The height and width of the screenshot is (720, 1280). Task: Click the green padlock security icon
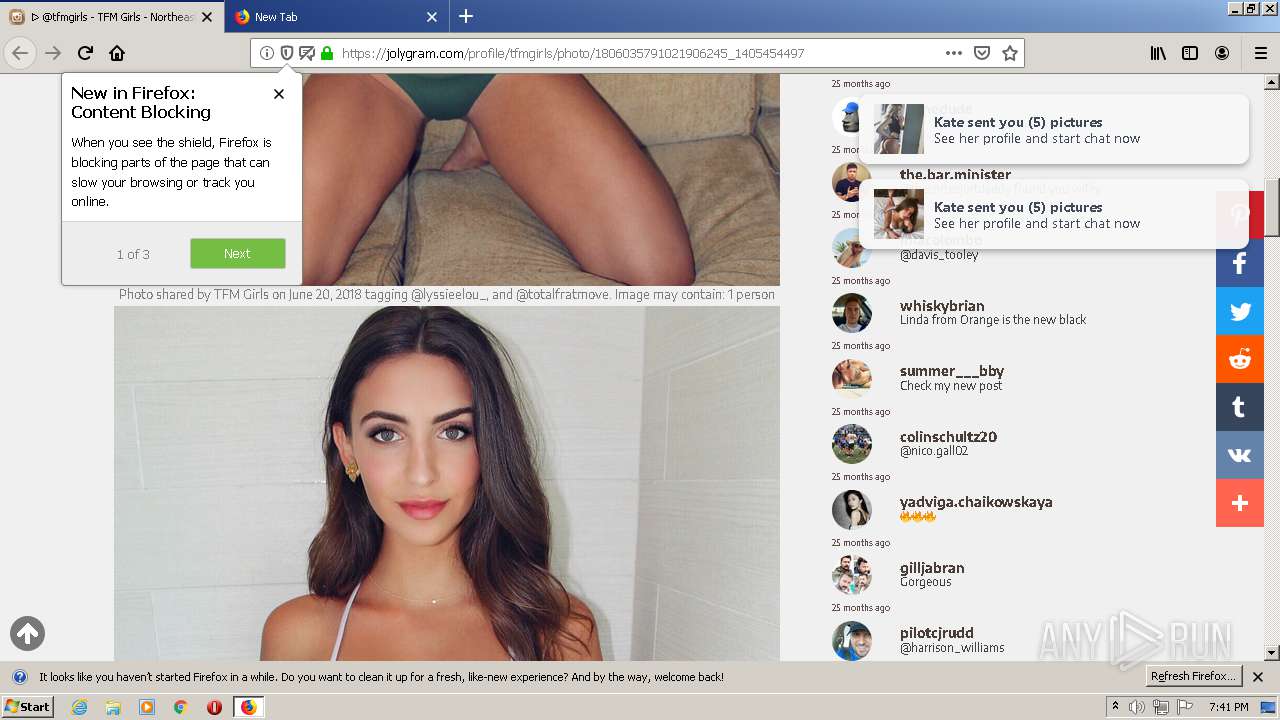tap(327, 53)
